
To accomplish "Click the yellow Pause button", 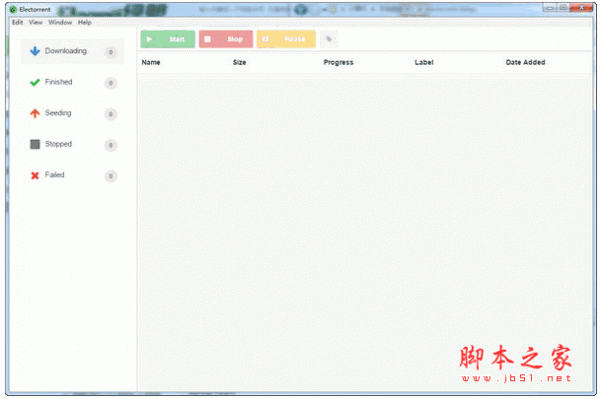I will [x=286, y=39].
